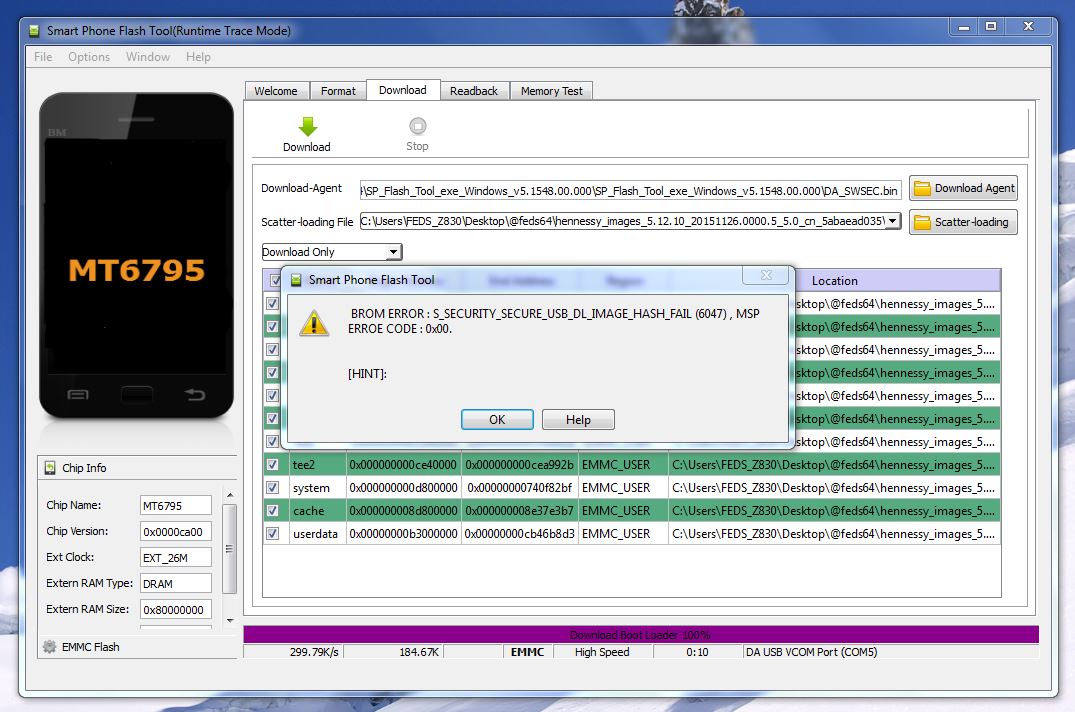The image size is (1075, 712).
Task: Click the userdata row Location path cell
Action: point(834,534)
